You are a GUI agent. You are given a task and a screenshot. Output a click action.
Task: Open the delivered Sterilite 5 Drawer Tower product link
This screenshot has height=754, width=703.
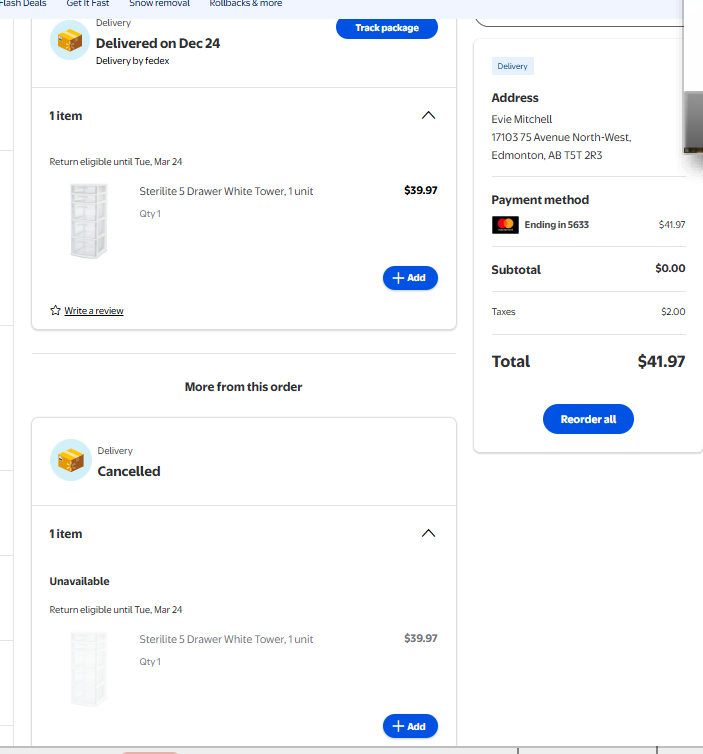point(226,191)
